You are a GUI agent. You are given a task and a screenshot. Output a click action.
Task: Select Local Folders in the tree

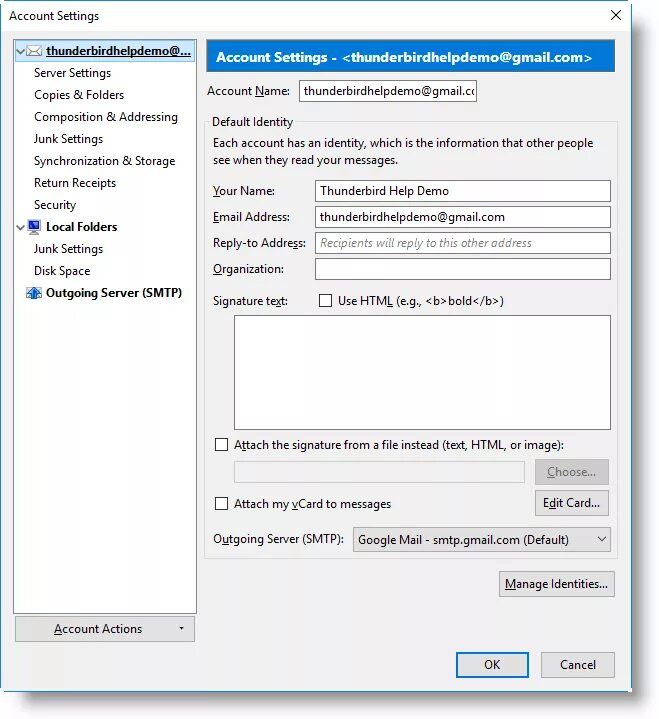pos(82,227)
